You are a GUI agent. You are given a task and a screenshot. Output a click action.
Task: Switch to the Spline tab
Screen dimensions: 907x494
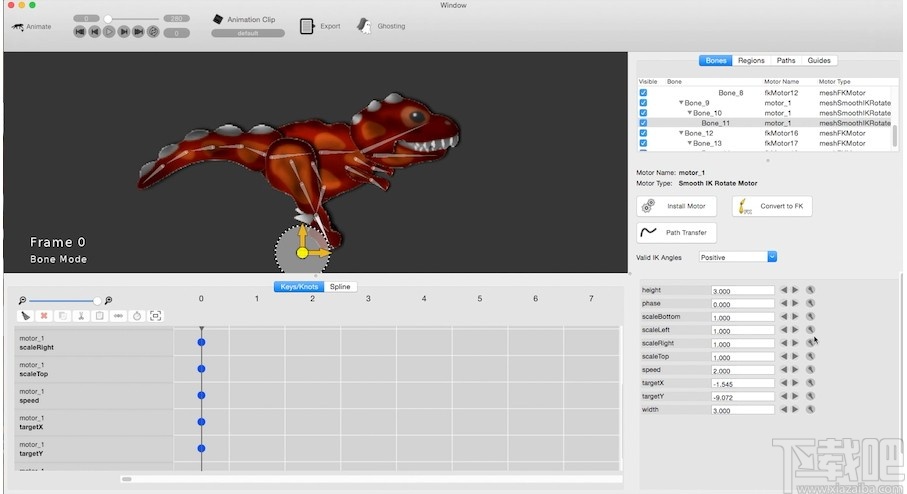[x=340, y=287]
